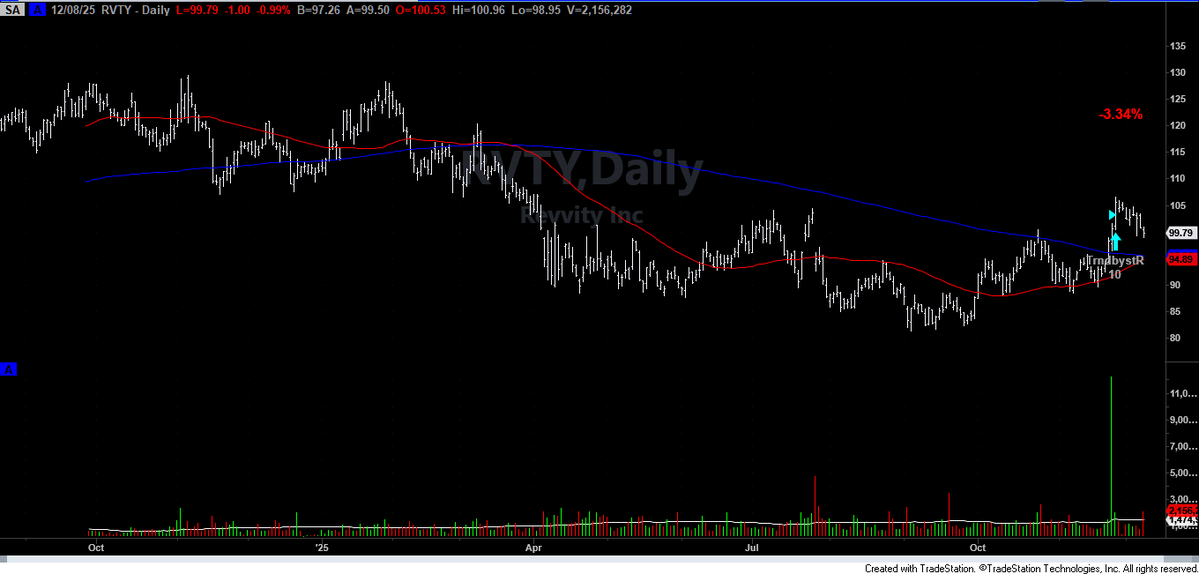Viewport: 1199px width, 574px height.
Task: Click the blue A badge beside SA
Action: point(39,10)
